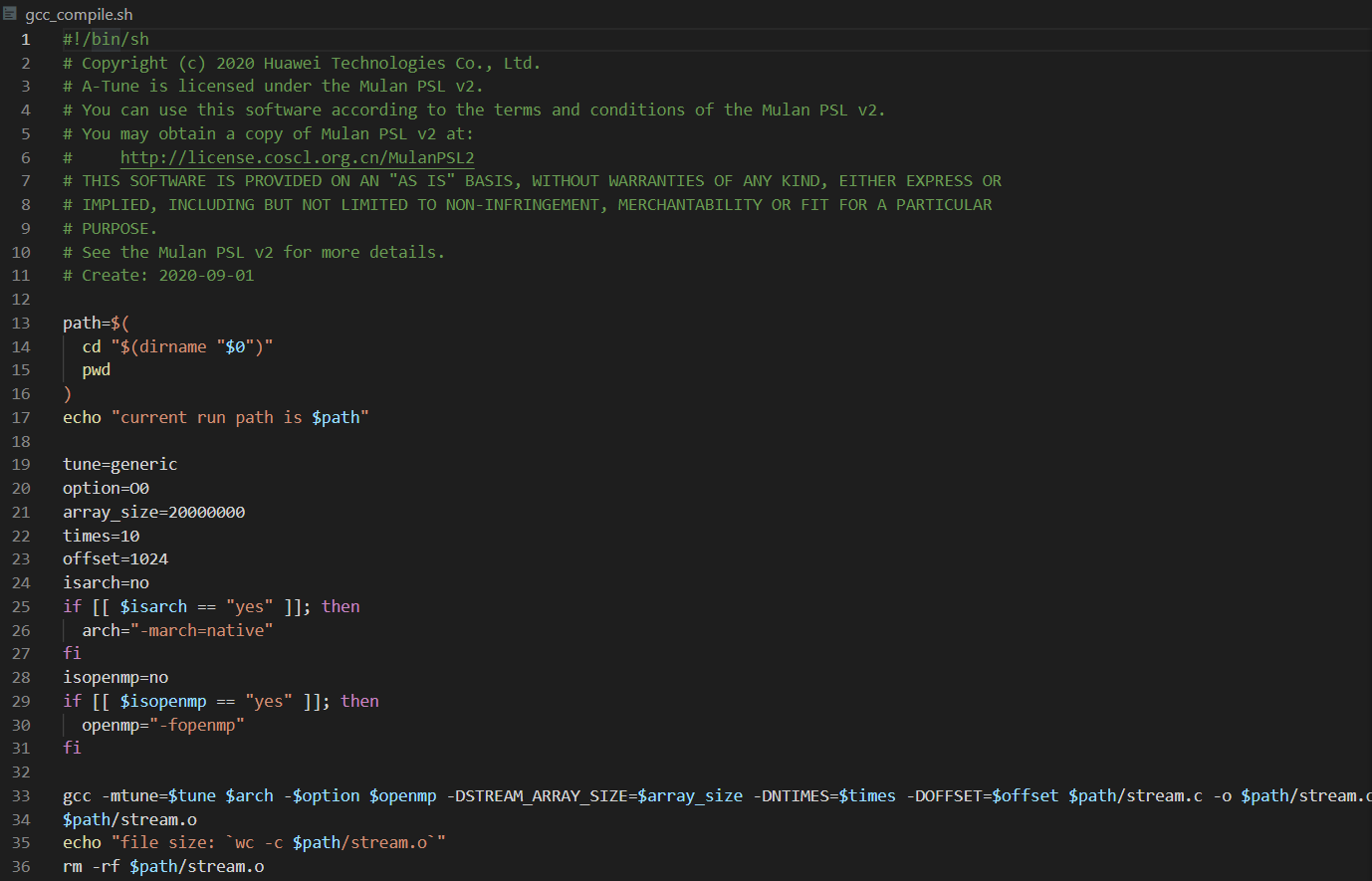This screenshot has height=881, width=1372.
Task: Click the "tune=generic" line
Action: pyautogui.click(x=119, y=465)
